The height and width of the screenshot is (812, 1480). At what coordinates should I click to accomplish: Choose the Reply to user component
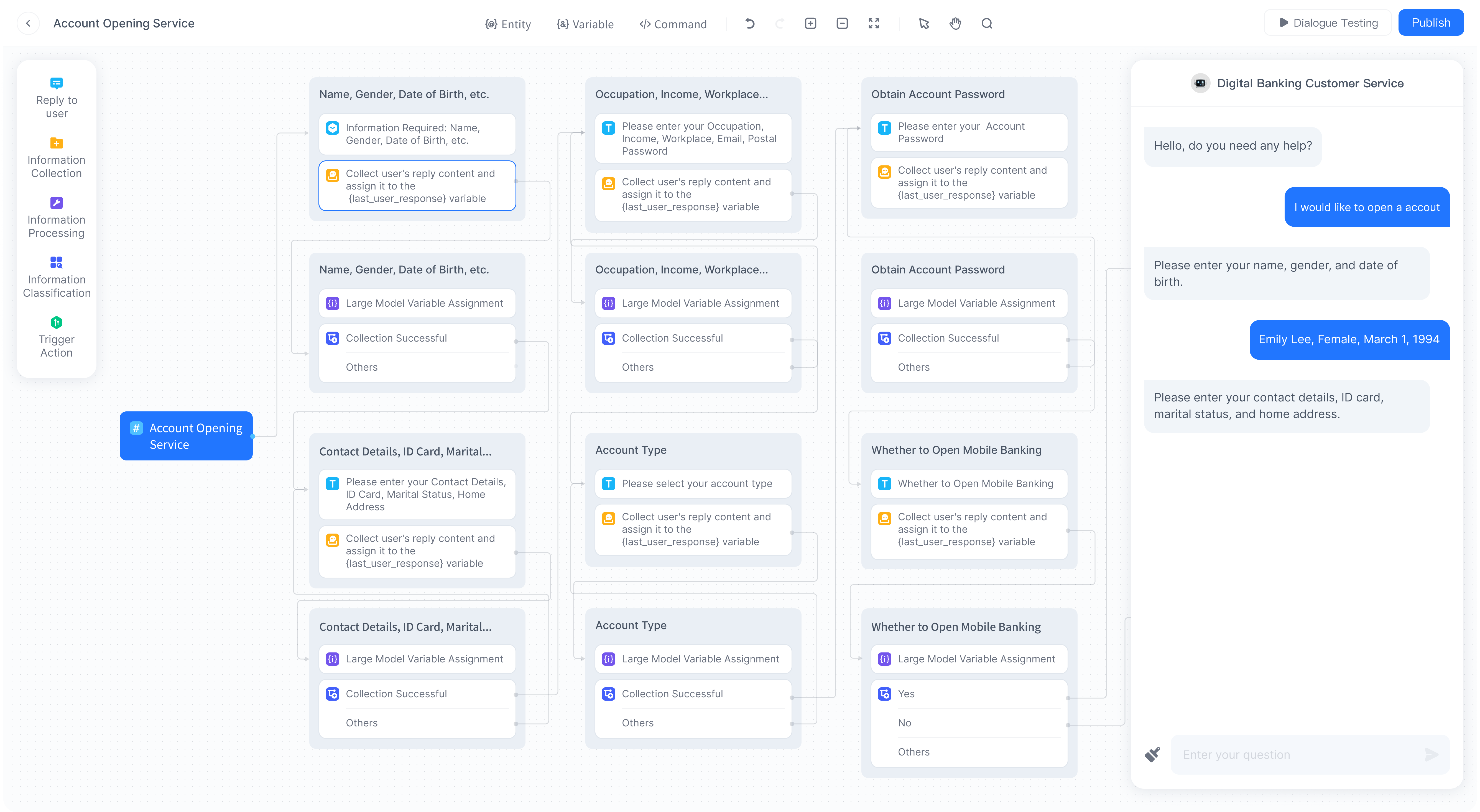click(56, 98)
